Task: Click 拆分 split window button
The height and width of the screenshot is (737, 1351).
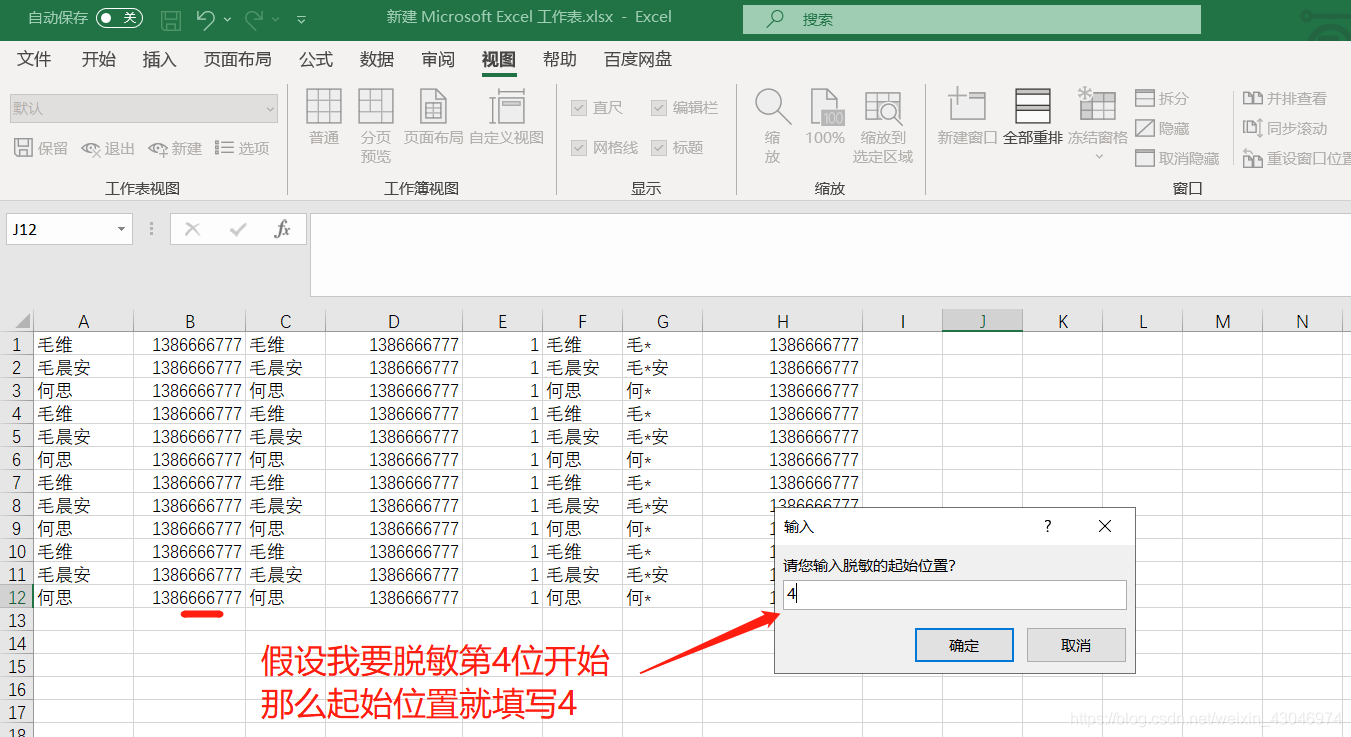Action: 1163,98
